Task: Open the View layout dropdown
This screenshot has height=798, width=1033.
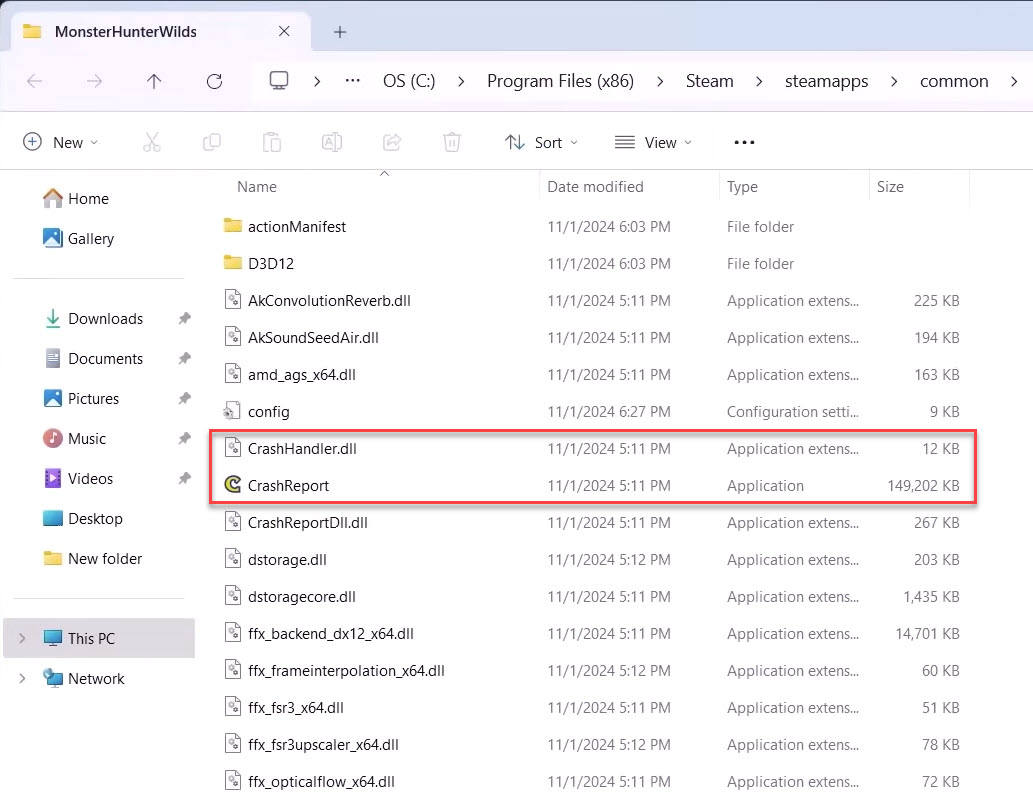Action: click(653, 142)
